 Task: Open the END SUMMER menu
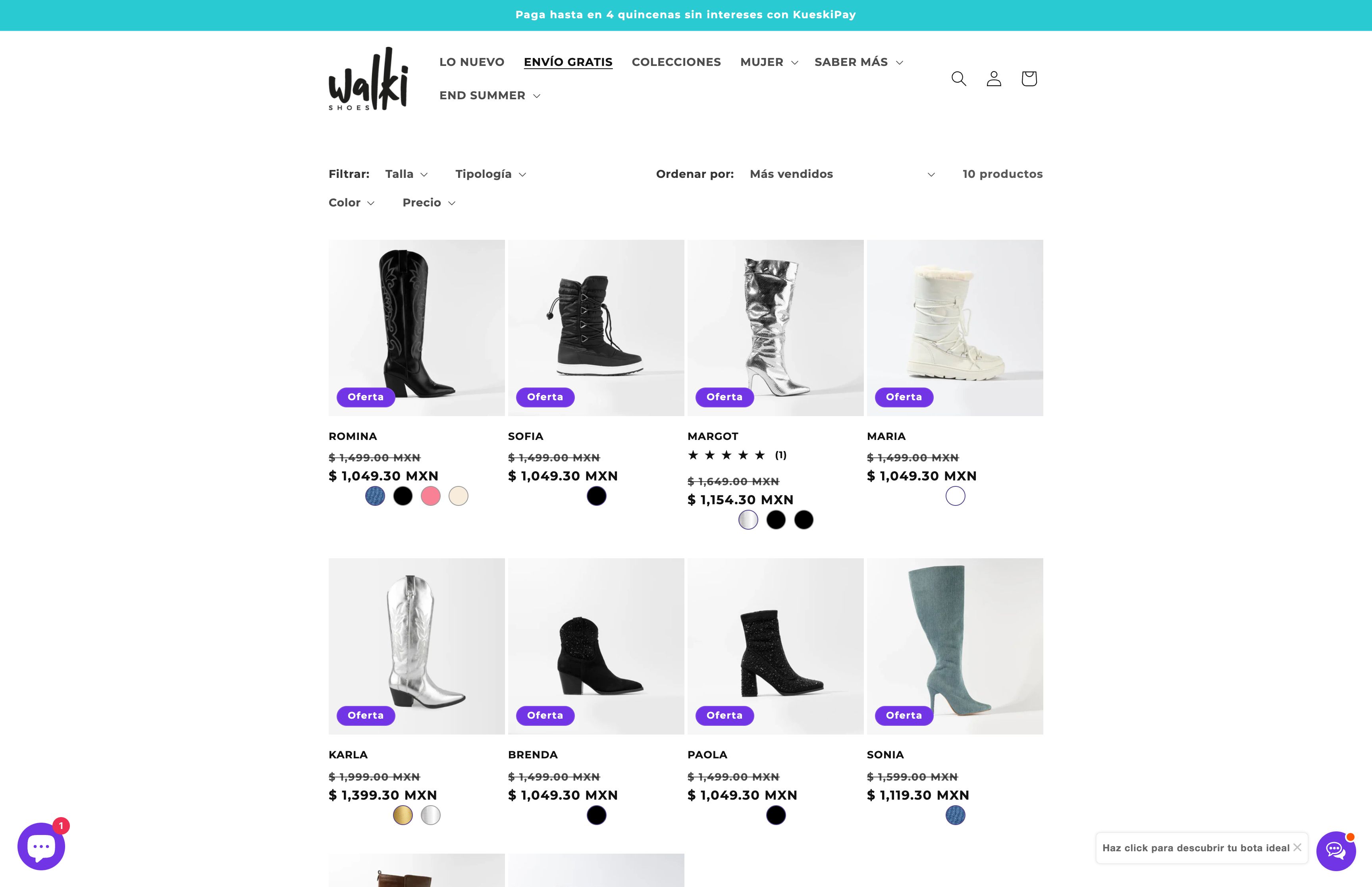pyautogui.click(x=489, y=96)
